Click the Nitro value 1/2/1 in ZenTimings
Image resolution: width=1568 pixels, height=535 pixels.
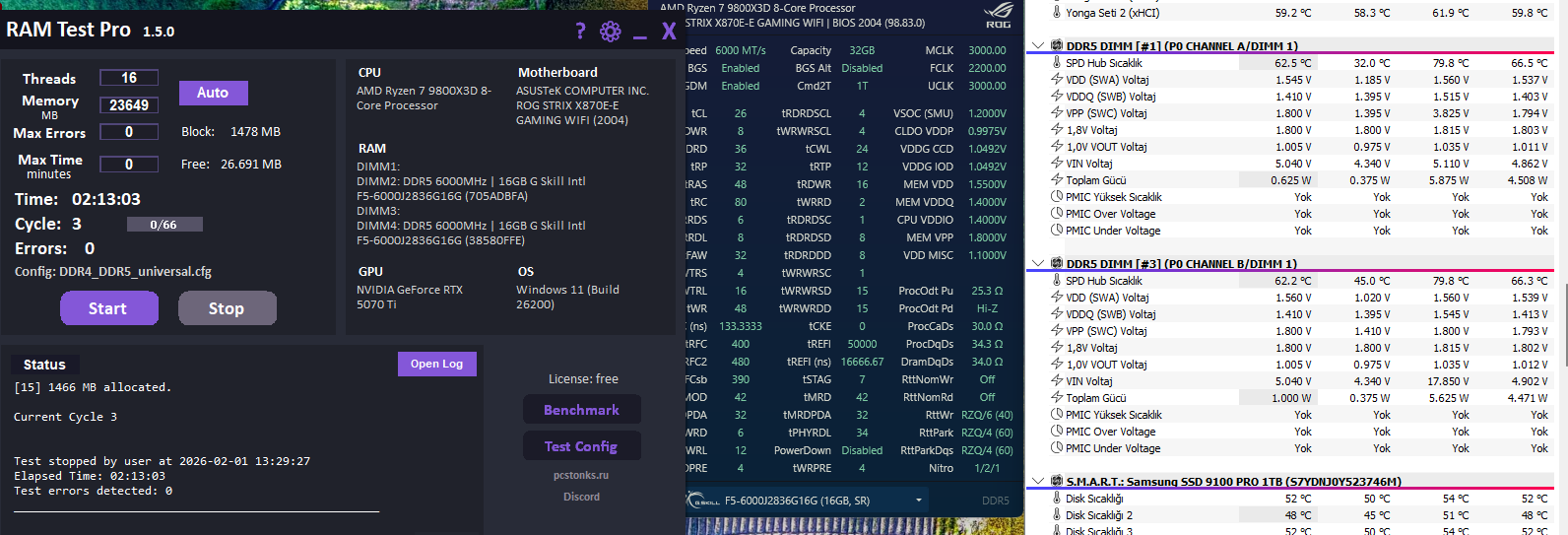tap(987, 468)
